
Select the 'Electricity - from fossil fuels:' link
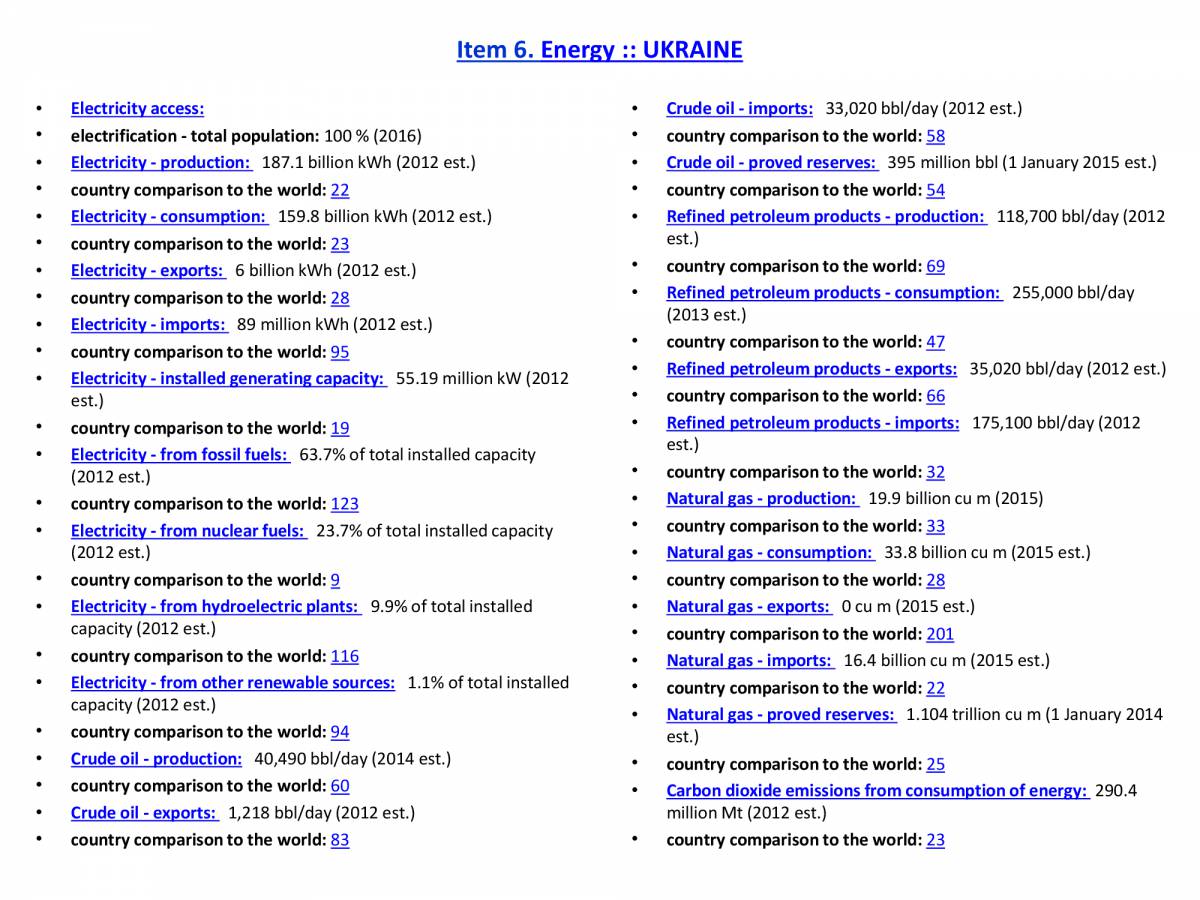[179, 454]
